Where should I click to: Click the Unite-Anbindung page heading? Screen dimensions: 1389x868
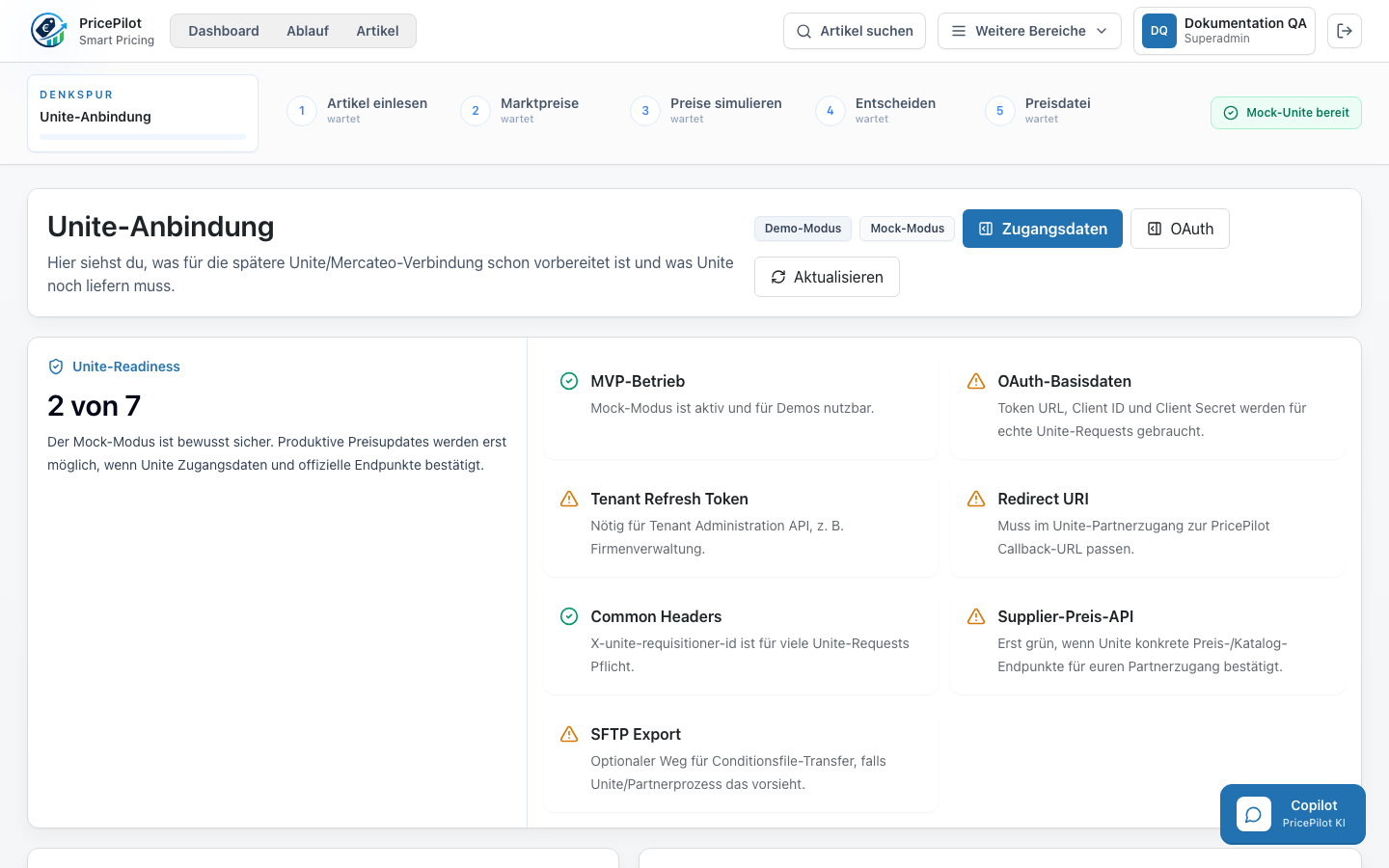coord(161,227)
